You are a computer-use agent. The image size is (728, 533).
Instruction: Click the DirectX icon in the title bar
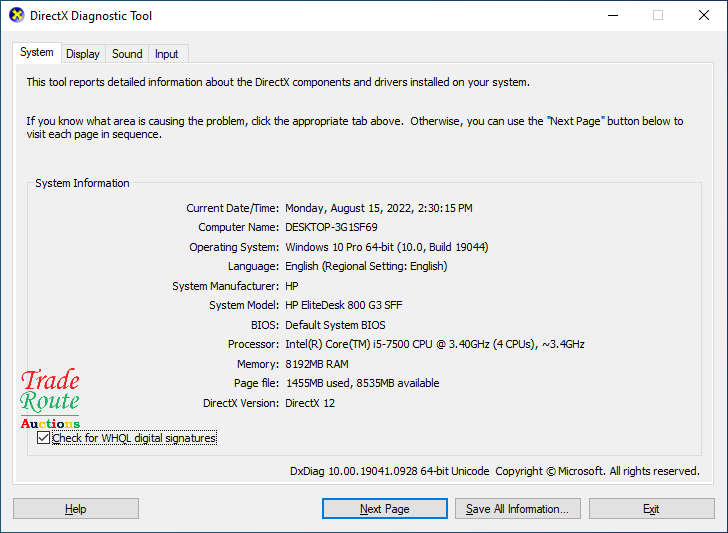[x=16, y=16]
